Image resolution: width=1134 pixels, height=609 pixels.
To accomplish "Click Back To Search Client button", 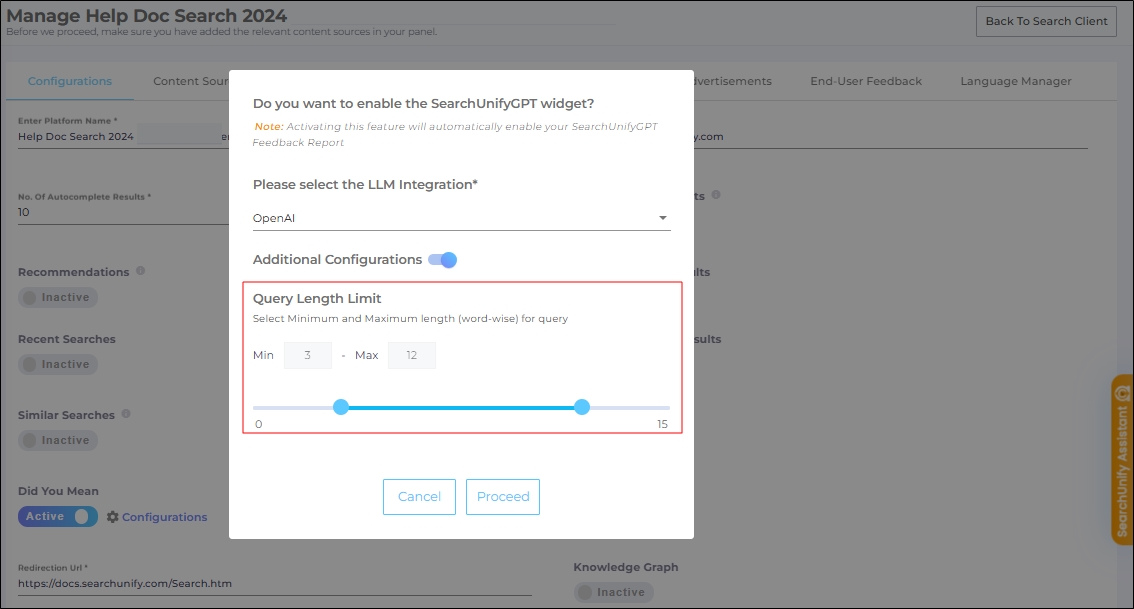I will (x=1046, y=21).
